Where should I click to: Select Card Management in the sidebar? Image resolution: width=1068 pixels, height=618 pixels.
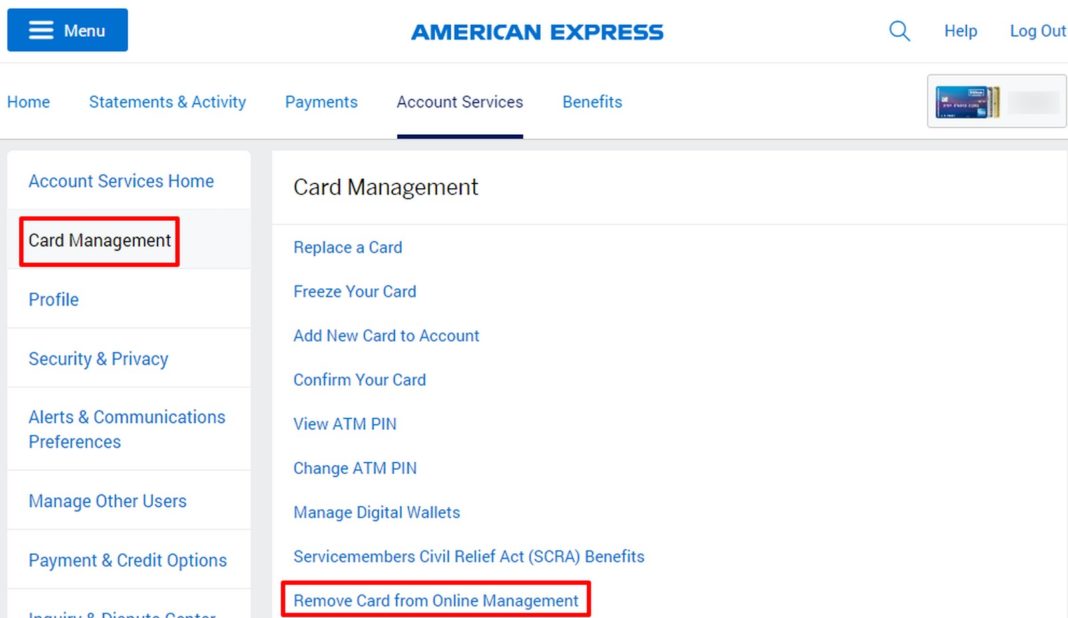97,240
